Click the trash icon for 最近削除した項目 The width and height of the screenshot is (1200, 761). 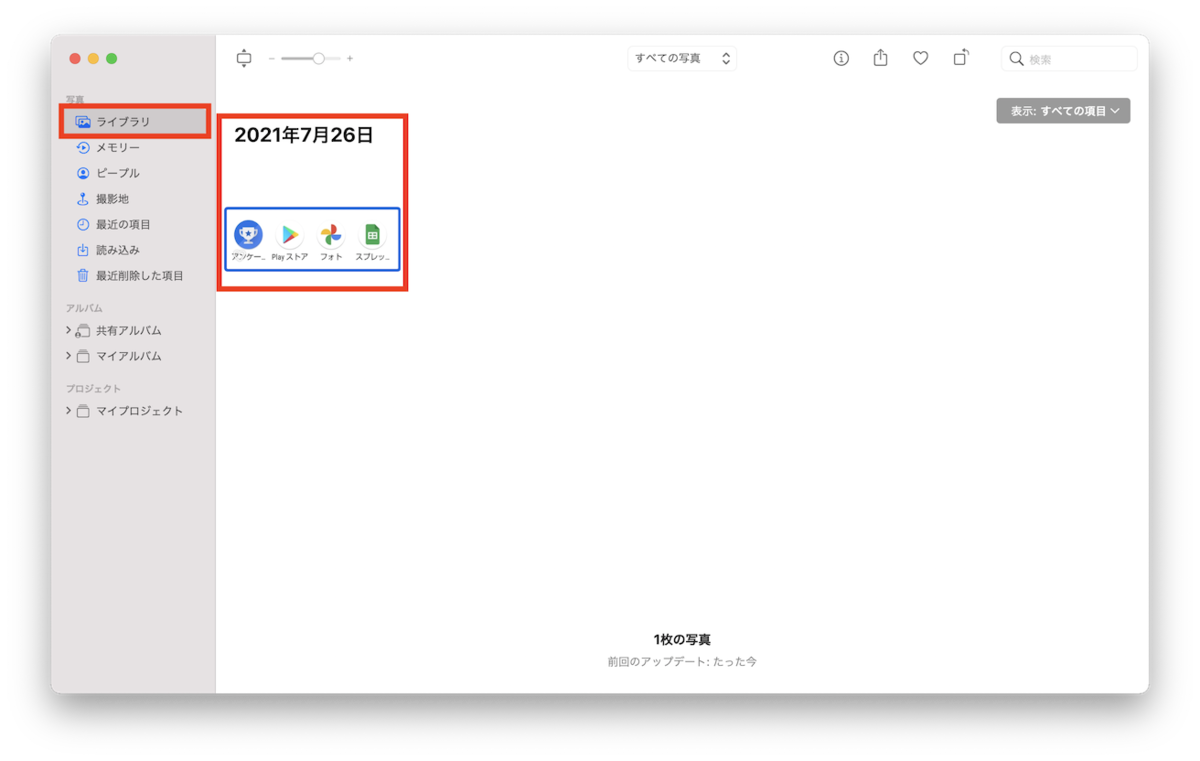click(x=83, y=276)
